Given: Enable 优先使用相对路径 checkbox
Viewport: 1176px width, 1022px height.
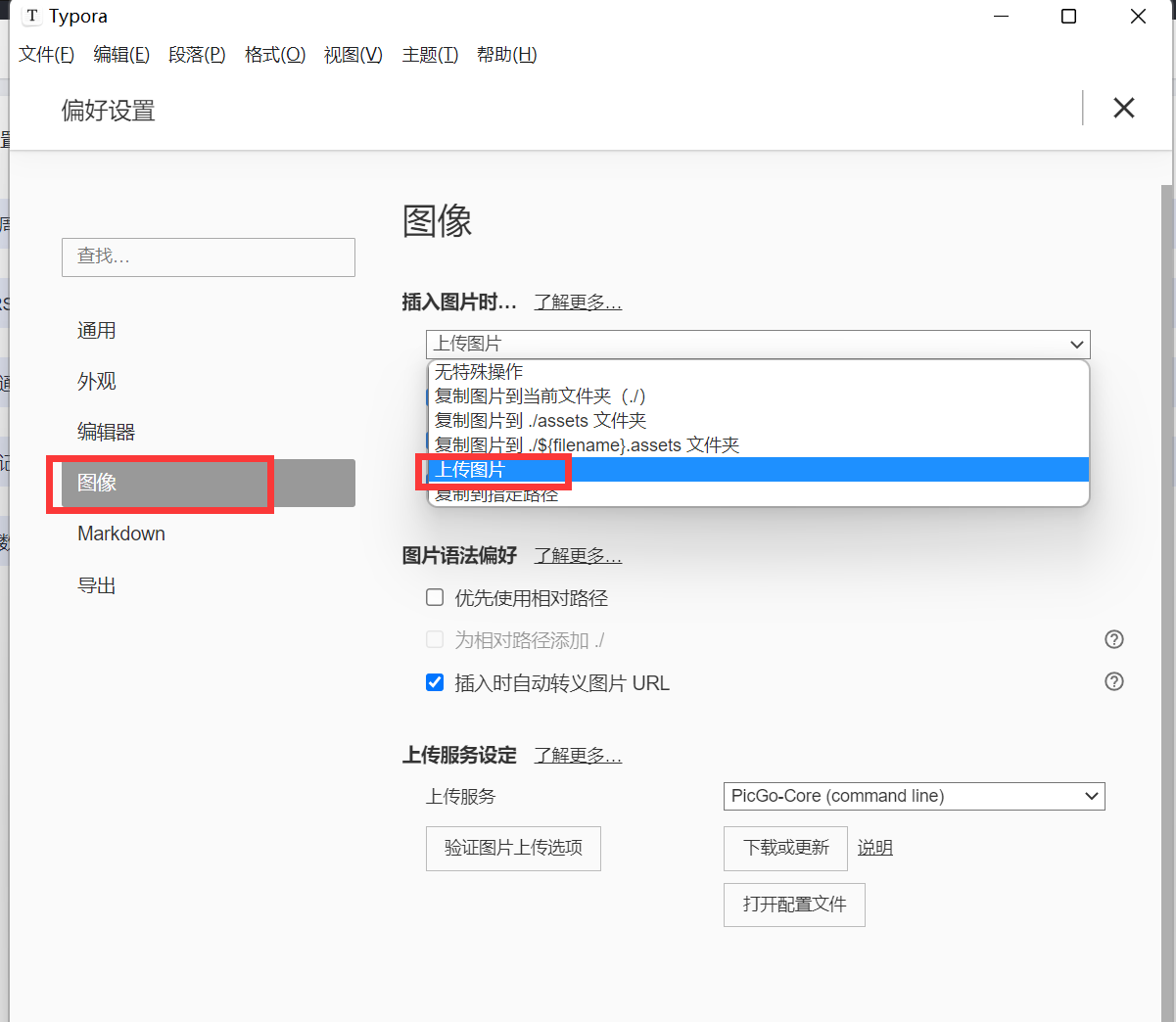Looking at the screenshot, I should pyautogui.click(x=435, y=597).
